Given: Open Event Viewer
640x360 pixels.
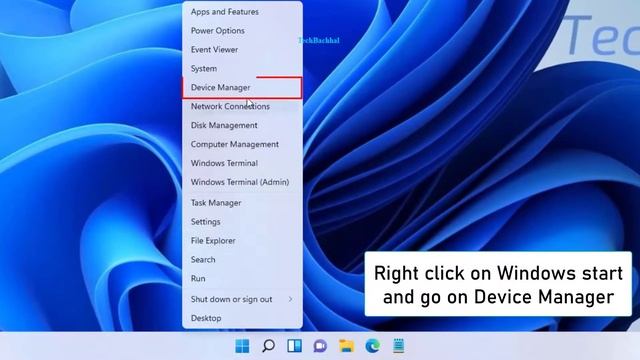Looking at the screenshot, I should pos(242,49).
